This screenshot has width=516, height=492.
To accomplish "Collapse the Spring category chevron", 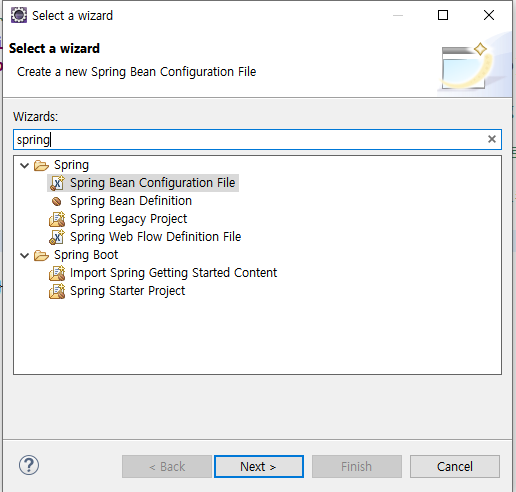I will tap(25, 165).
